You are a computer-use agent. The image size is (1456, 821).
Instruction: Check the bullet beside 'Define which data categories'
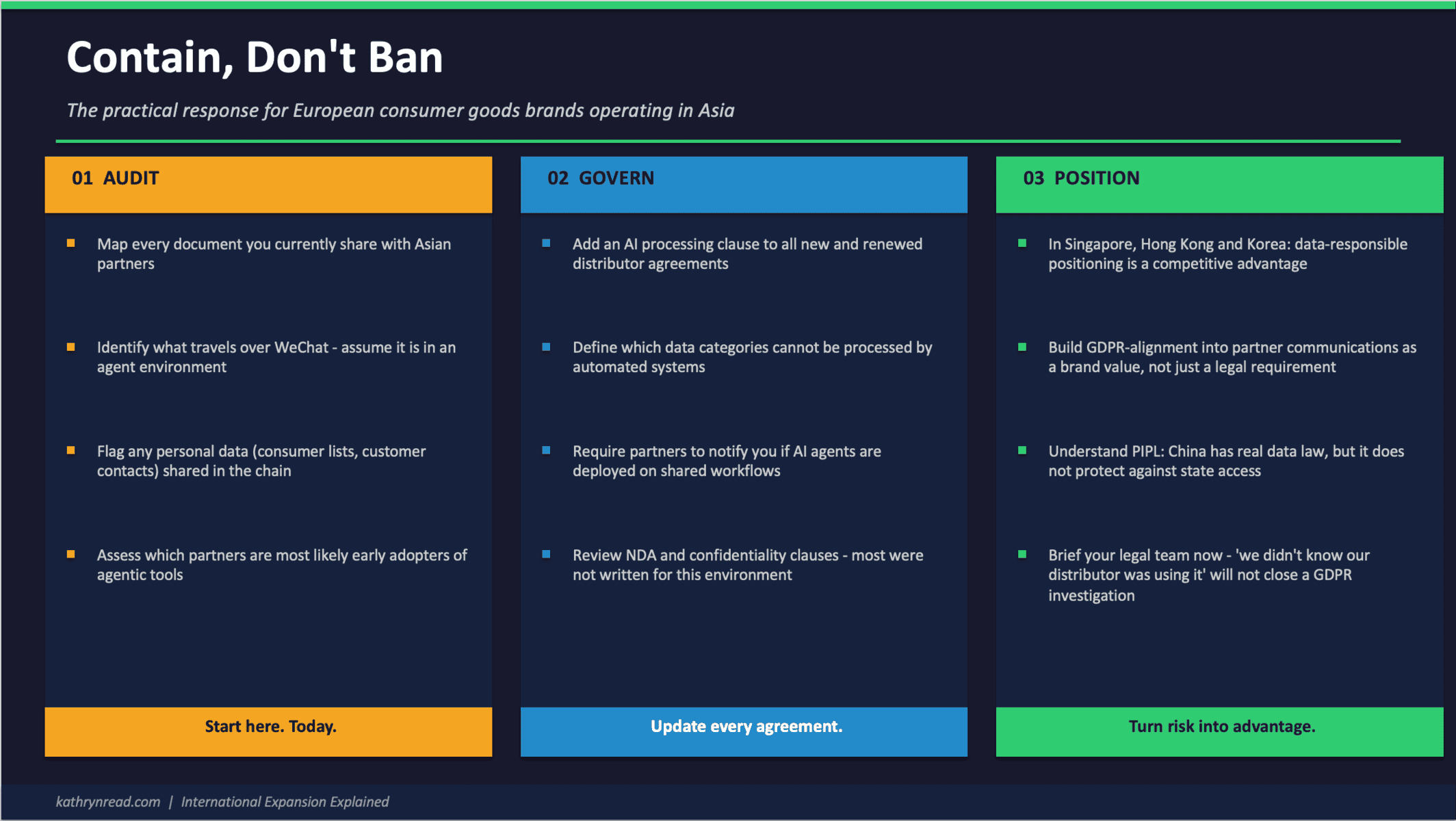[x=546, y=346]
